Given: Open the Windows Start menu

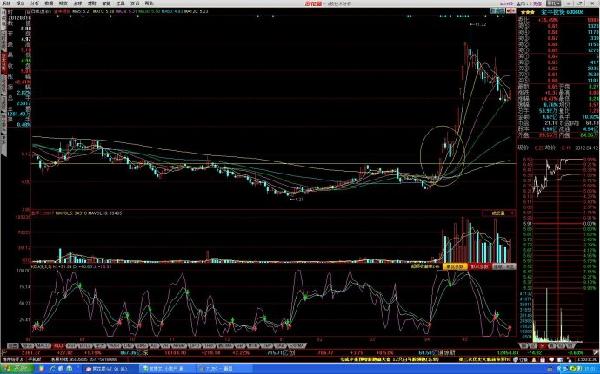Looking at the screenshot, I should [x=17, y=369].
